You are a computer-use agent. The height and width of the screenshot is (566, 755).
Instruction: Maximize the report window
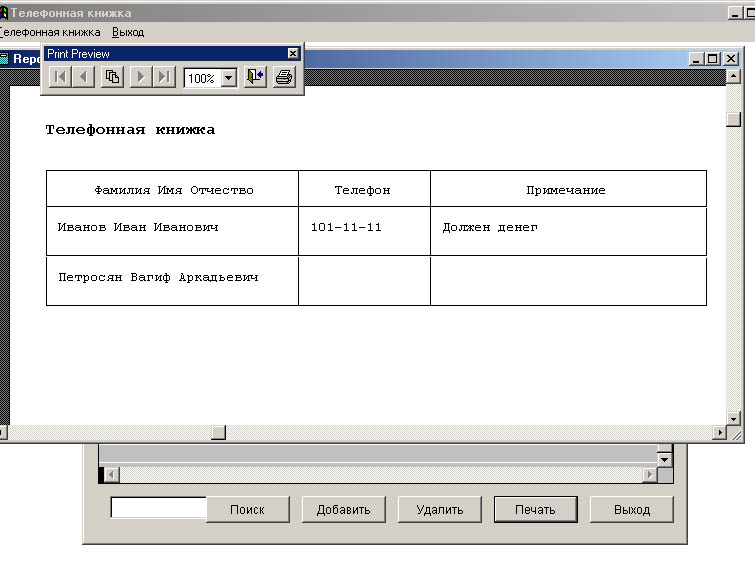712,59
